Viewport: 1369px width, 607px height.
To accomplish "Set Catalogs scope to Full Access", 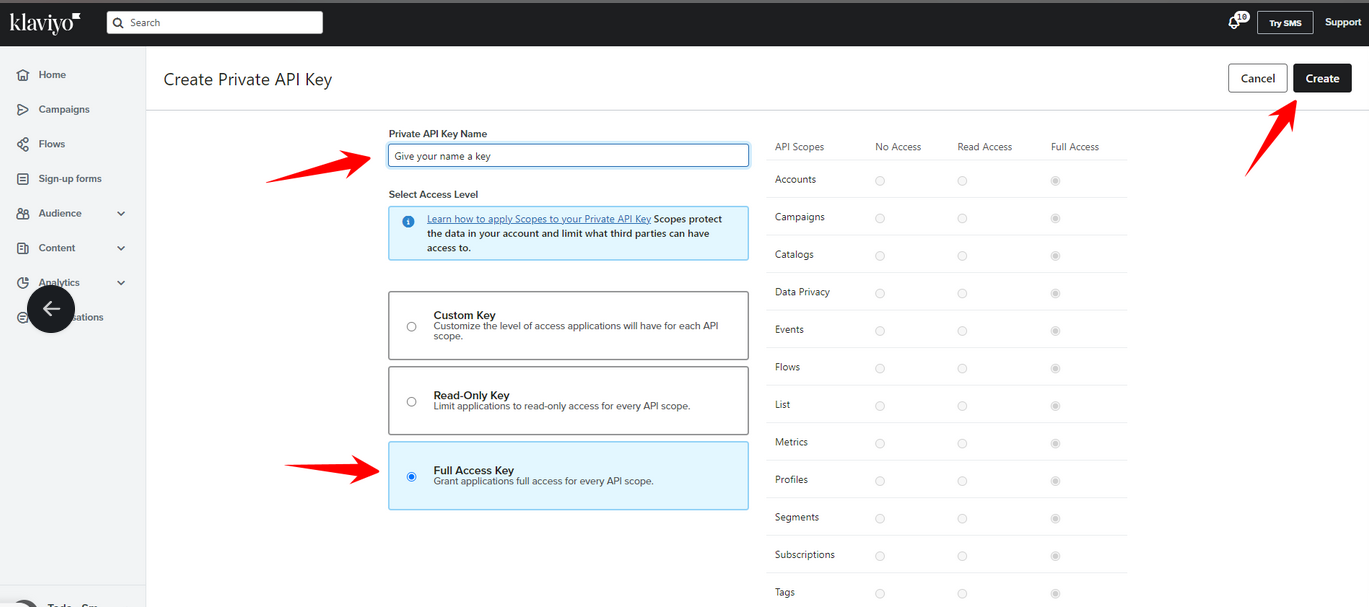I will (x=1056, y=256).
